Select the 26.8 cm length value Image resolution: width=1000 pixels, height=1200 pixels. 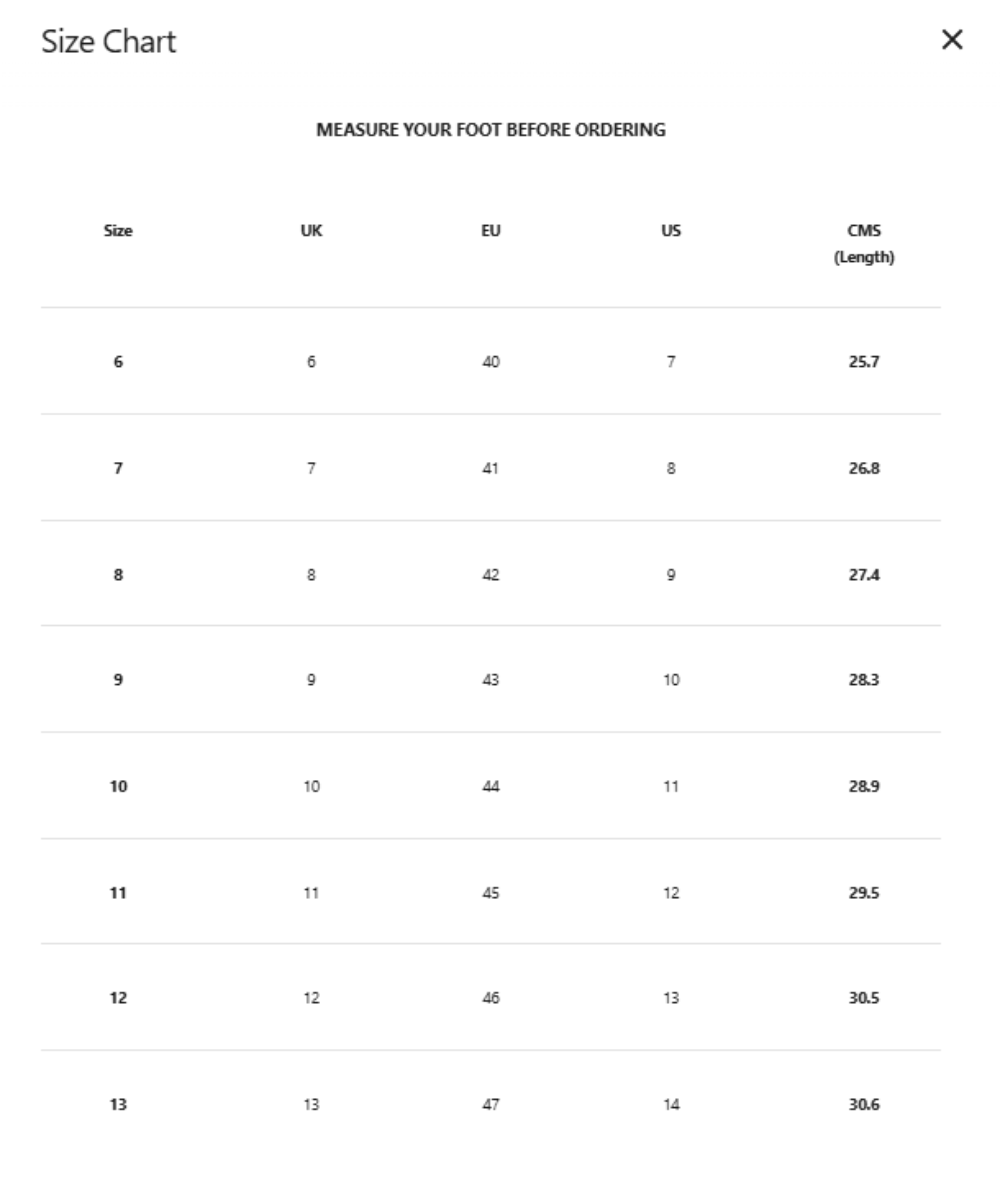(x=864, y=468)
